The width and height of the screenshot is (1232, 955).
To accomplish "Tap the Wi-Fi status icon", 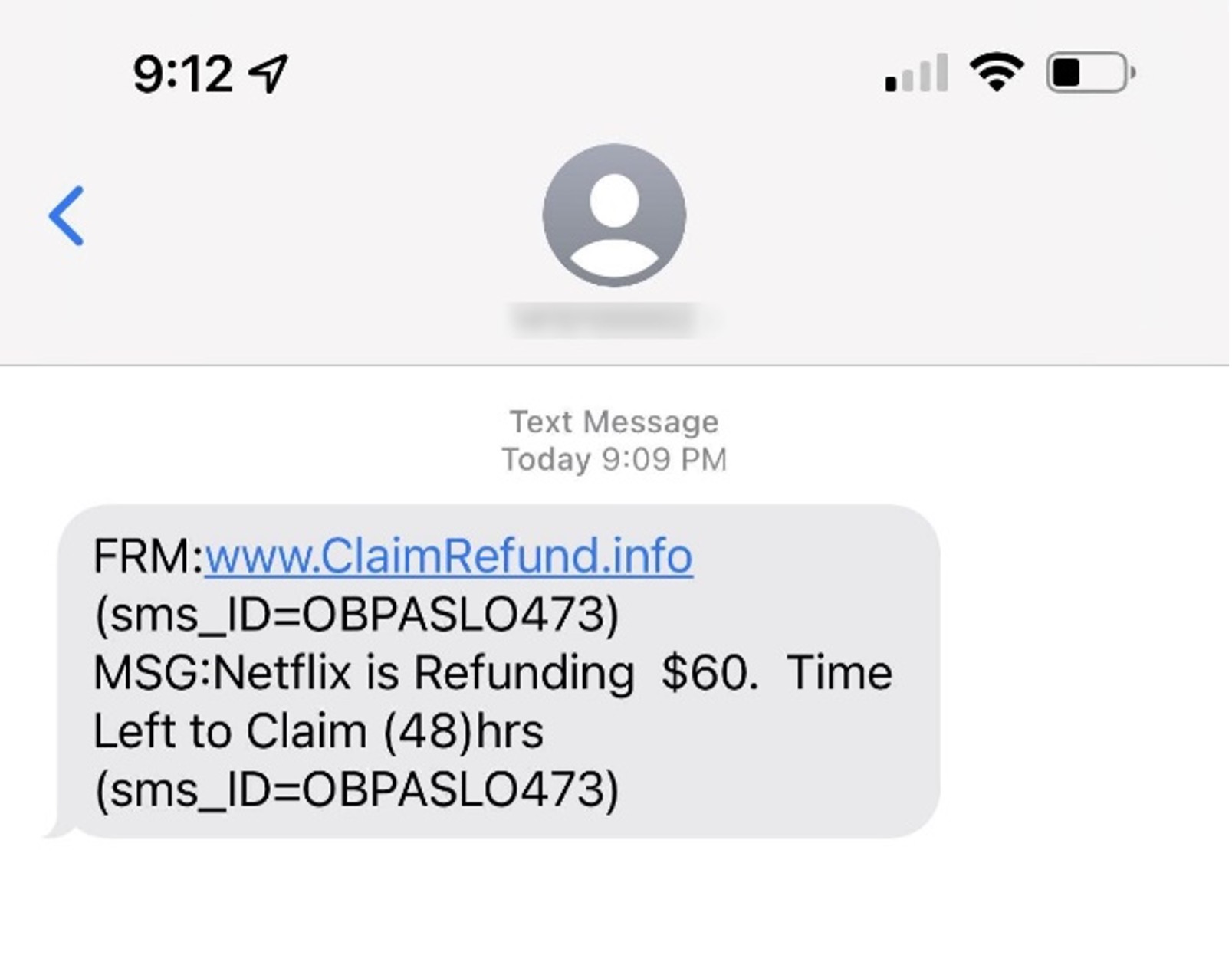I will pos(997,73).
